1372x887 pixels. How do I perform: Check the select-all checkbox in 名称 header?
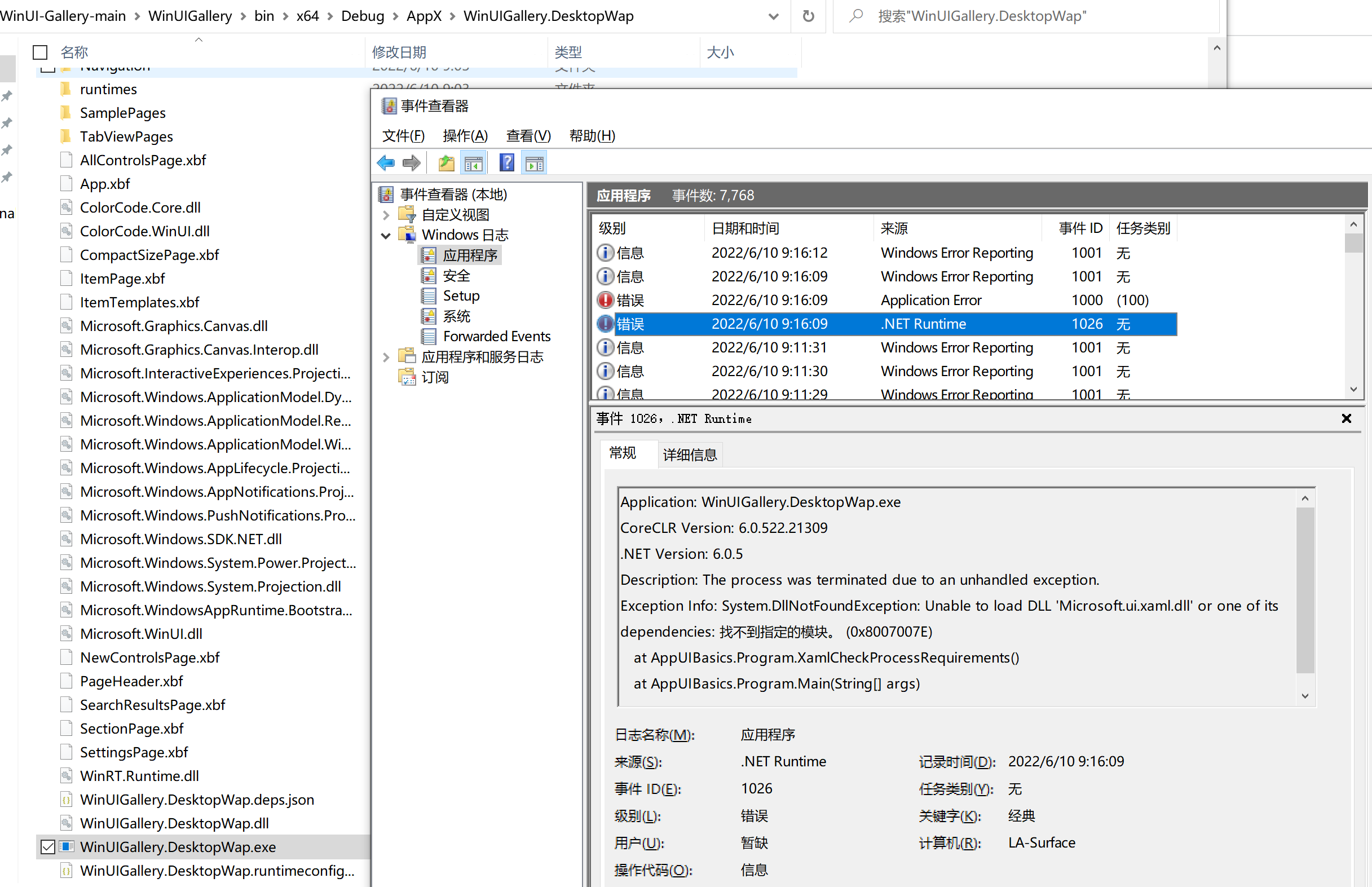tap(39, 52)
